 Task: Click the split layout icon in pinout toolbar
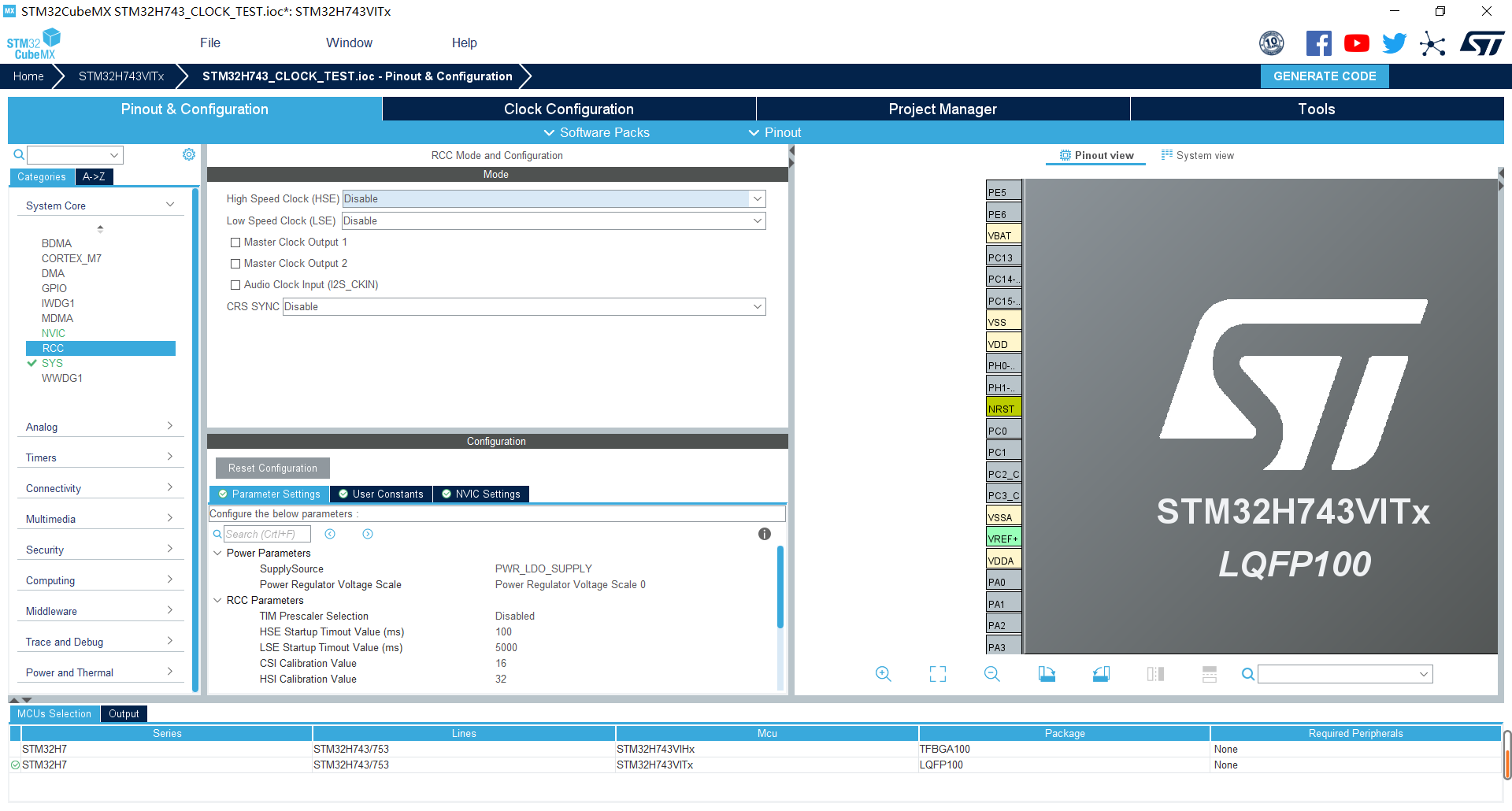pyautogui.click(x=1210, y=674)
